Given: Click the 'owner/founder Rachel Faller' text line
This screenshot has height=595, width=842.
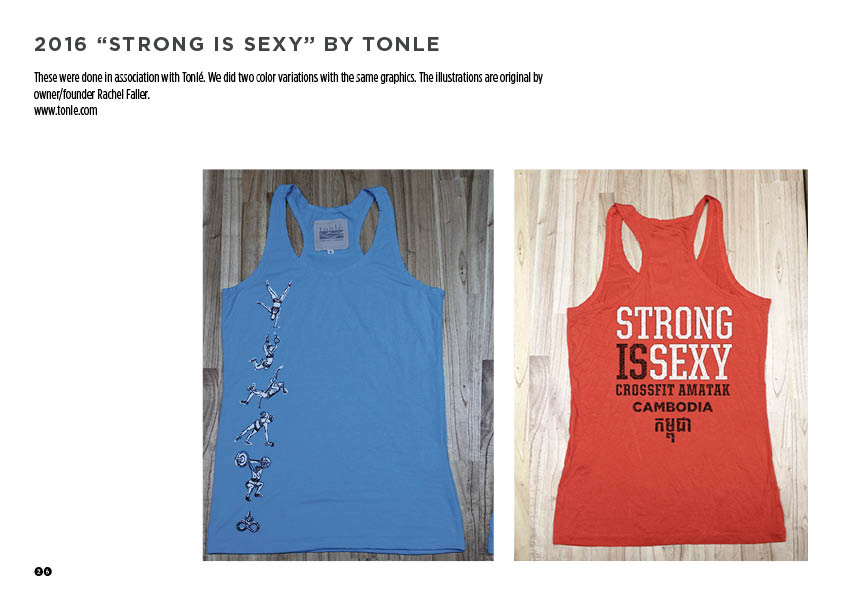Looking at the screenshot, I should pos(92,94).
